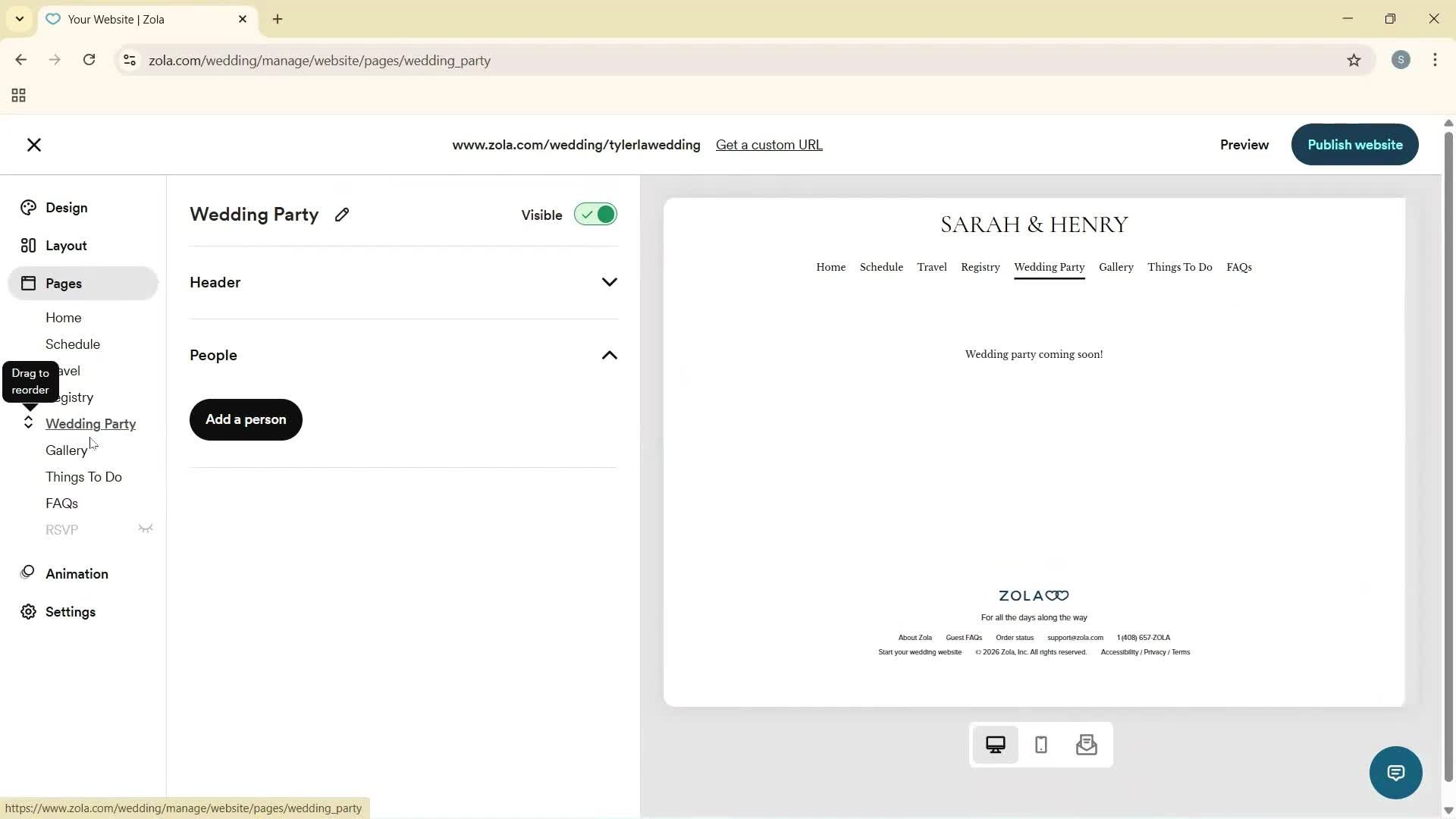Image resolution: width=1456 pixels, height=819 pixels.
Task: Collapse the People section
Action: point(609,355)
